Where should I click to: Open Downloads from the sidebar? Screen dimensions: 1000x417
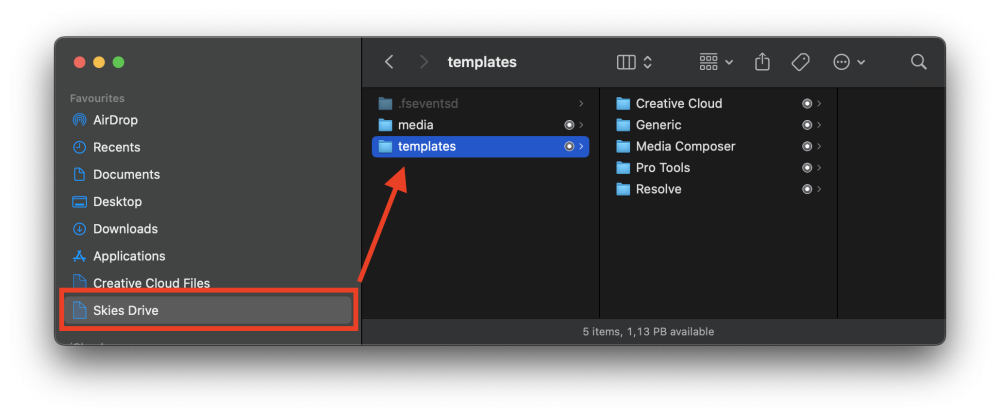(125, 229)
